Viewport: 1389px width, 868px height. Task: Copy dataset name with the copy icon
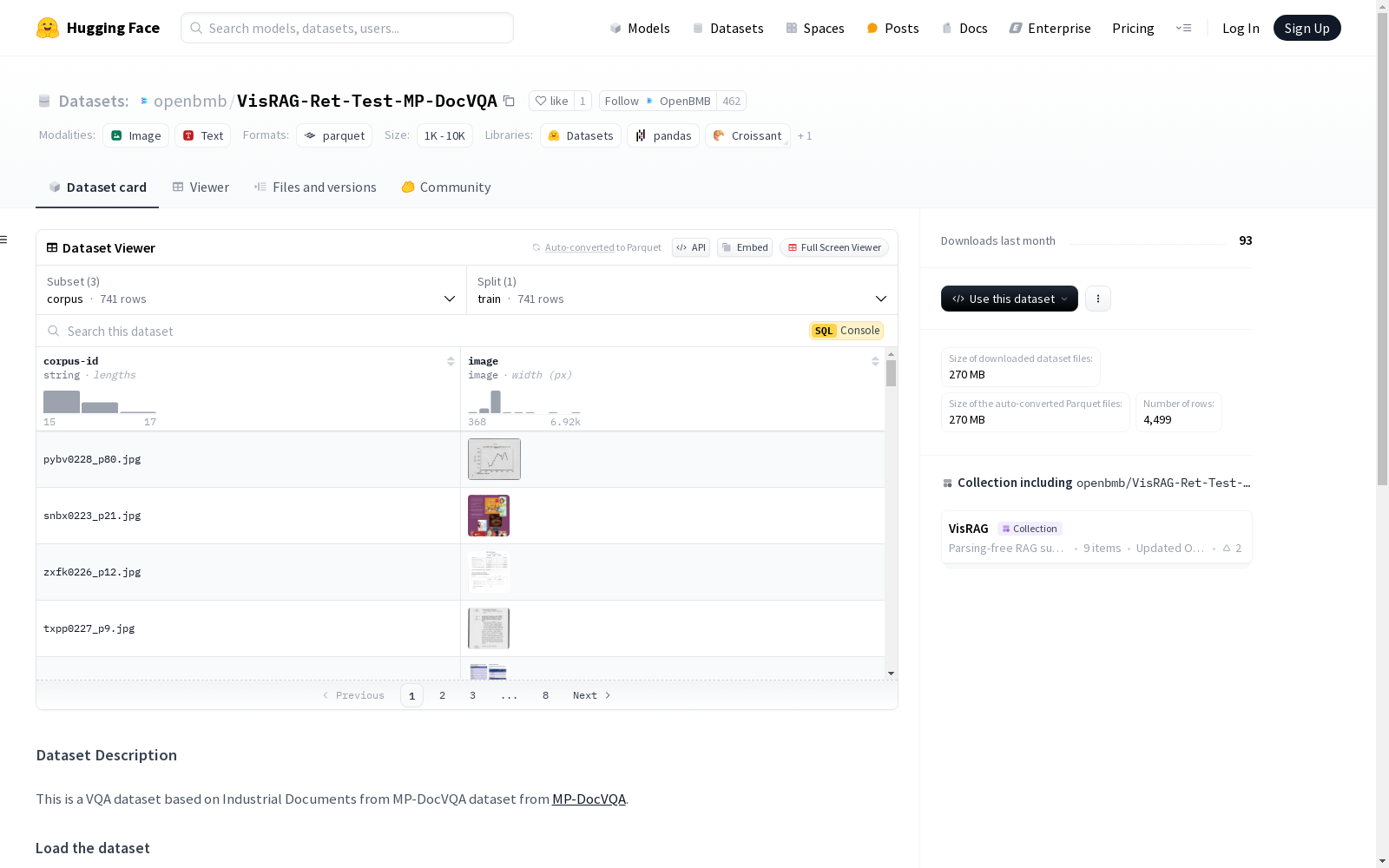(510, 102)
